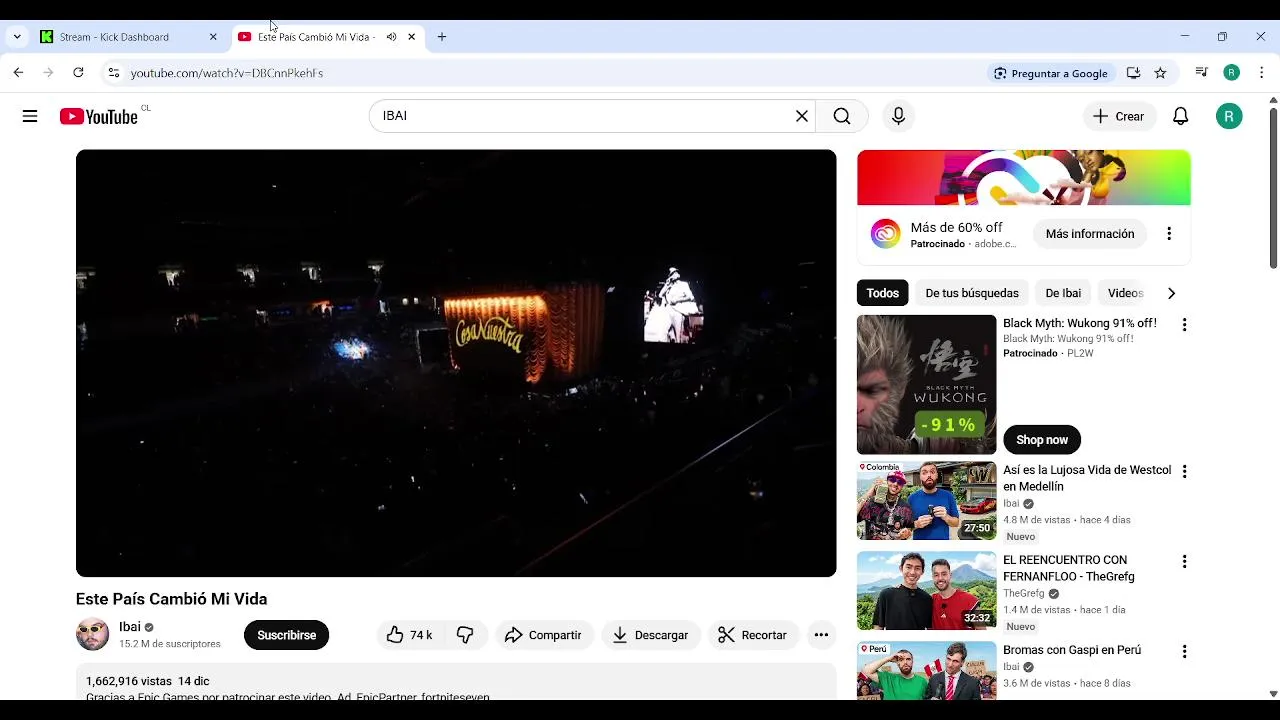
Task: Dislike the video with thumbs down
Action: (x=465, y=635)
